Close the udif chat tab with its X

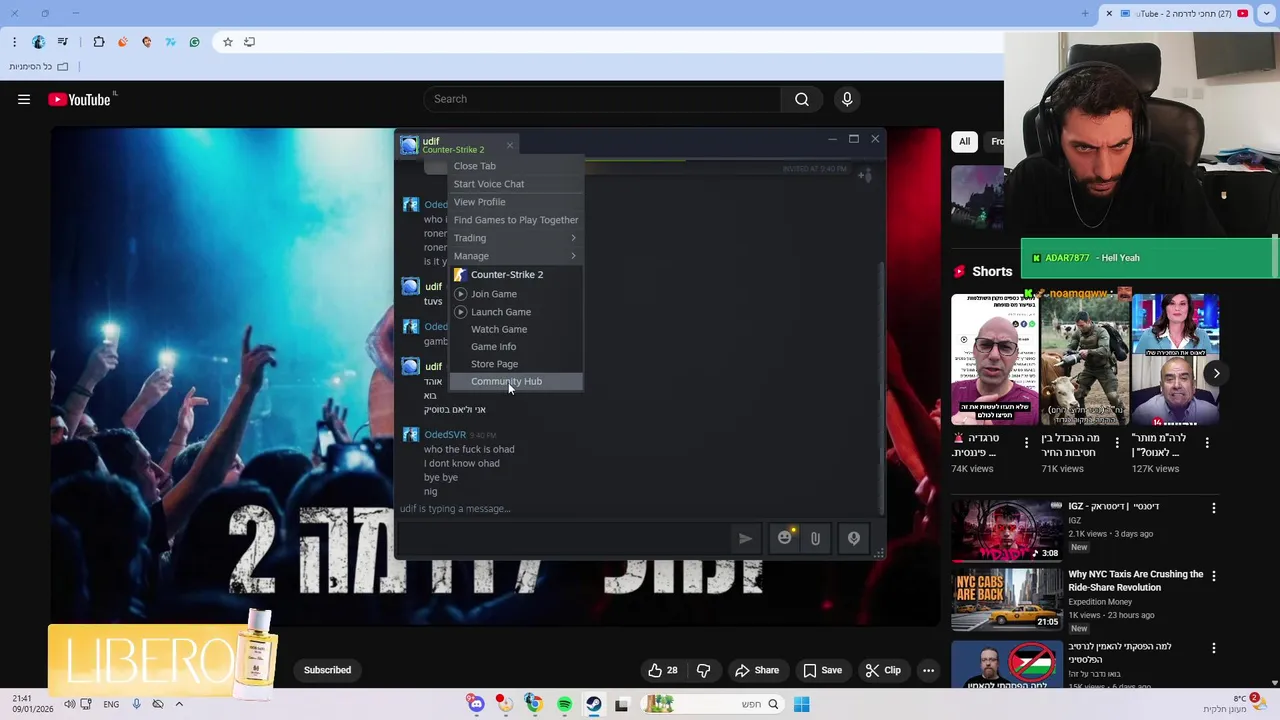coord(509,146)
